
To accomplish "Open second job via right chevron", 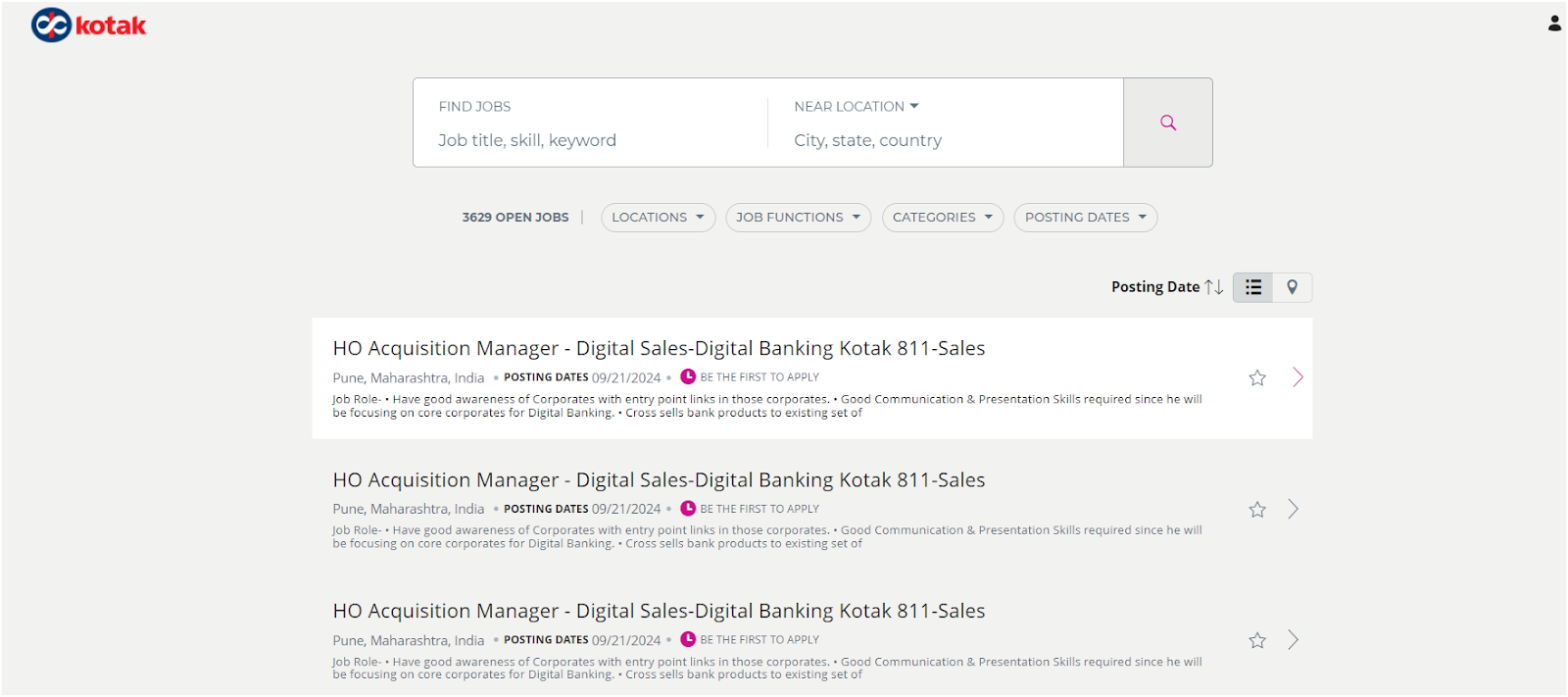I will tap(1294, 509).
